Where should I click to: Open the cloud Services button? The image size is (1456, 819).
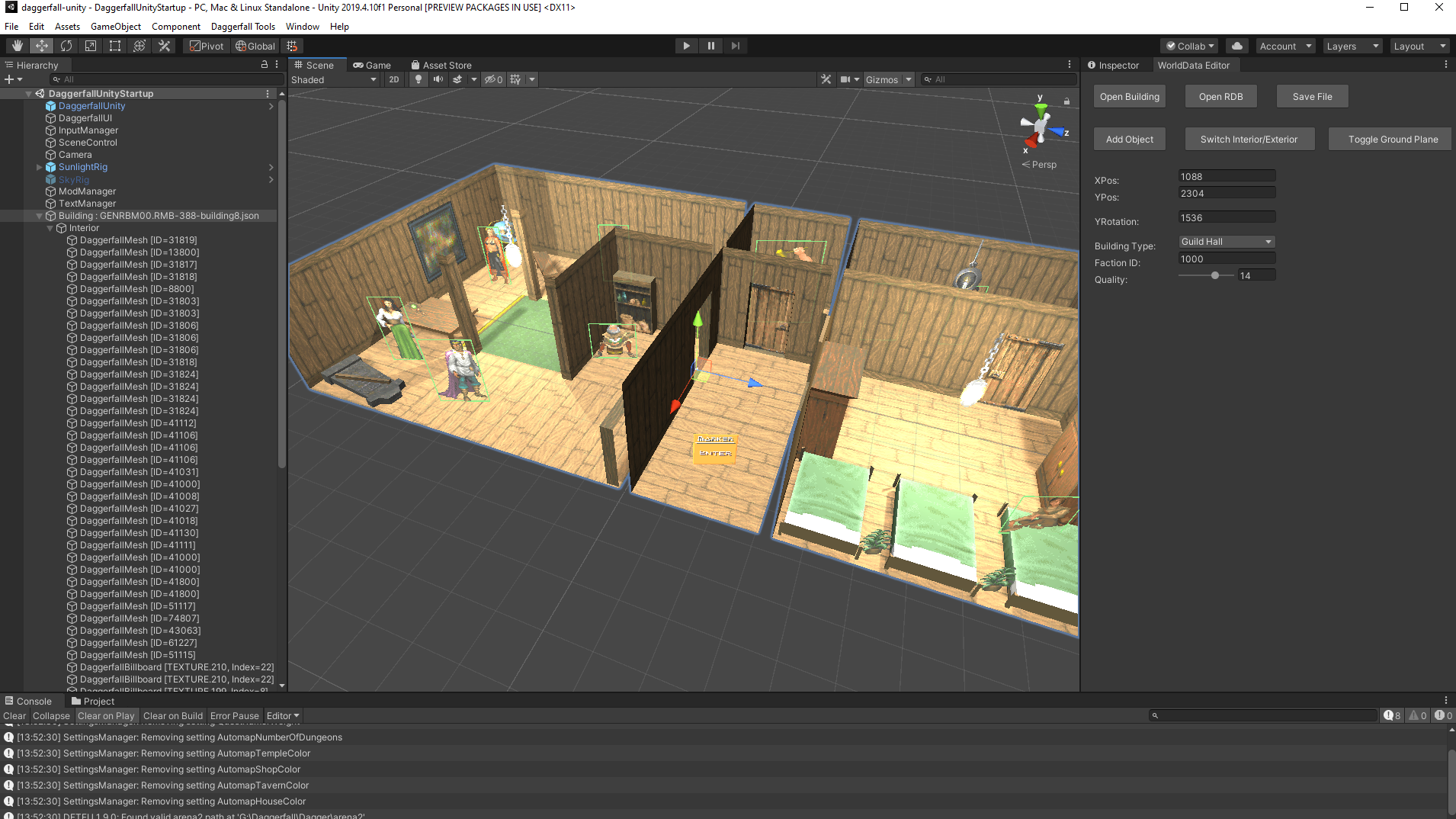(1236, 46)
